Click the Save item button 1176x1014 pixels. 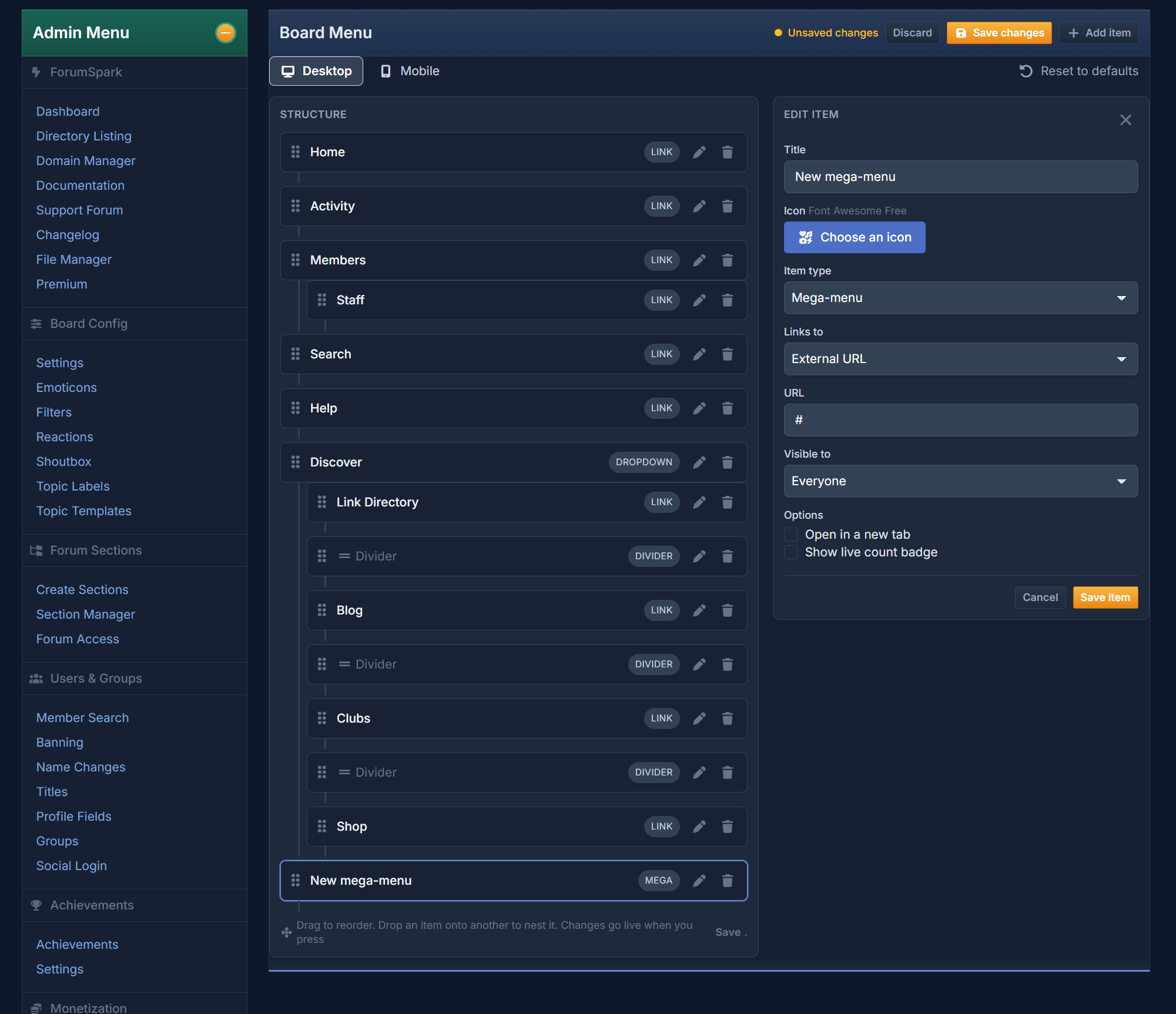(1105, 597)
